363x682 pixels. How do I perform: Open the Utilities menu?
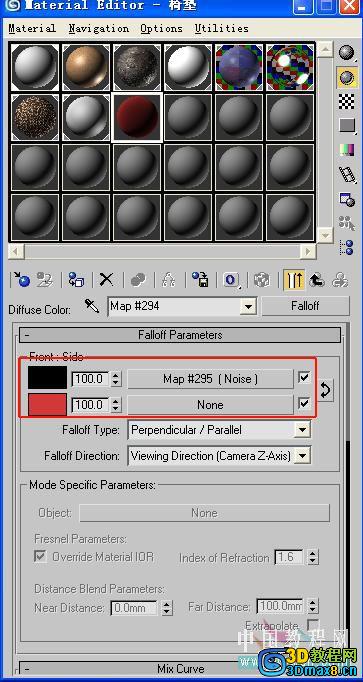(222, 29)
